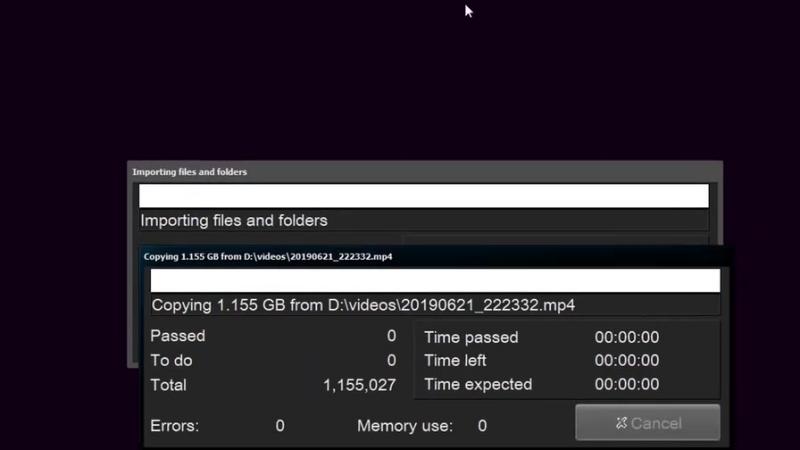
Task: Click the Time passed label
Action: (x=471, y=337)
